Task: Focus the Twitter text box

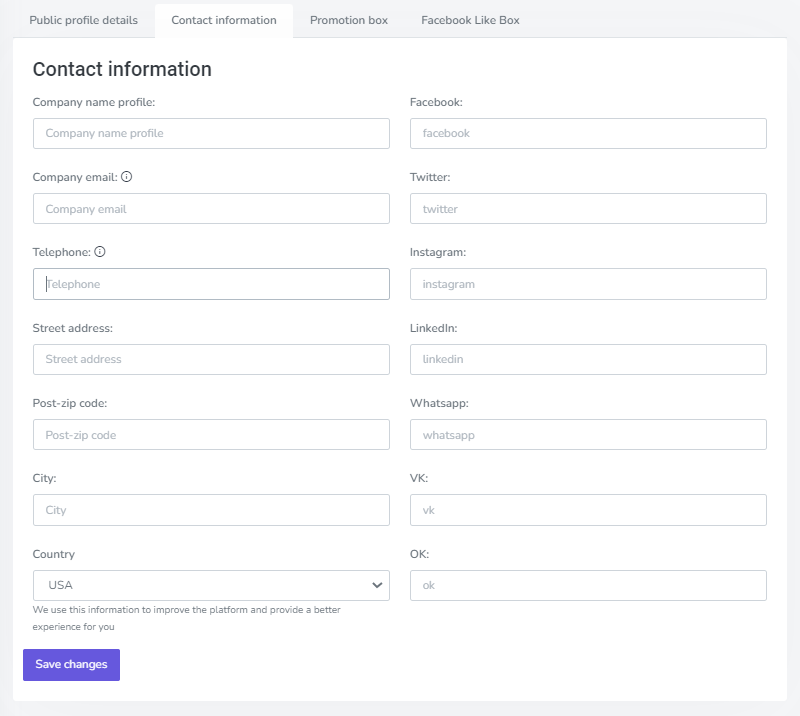Action: pyautogui.click(x=588, y=209)
